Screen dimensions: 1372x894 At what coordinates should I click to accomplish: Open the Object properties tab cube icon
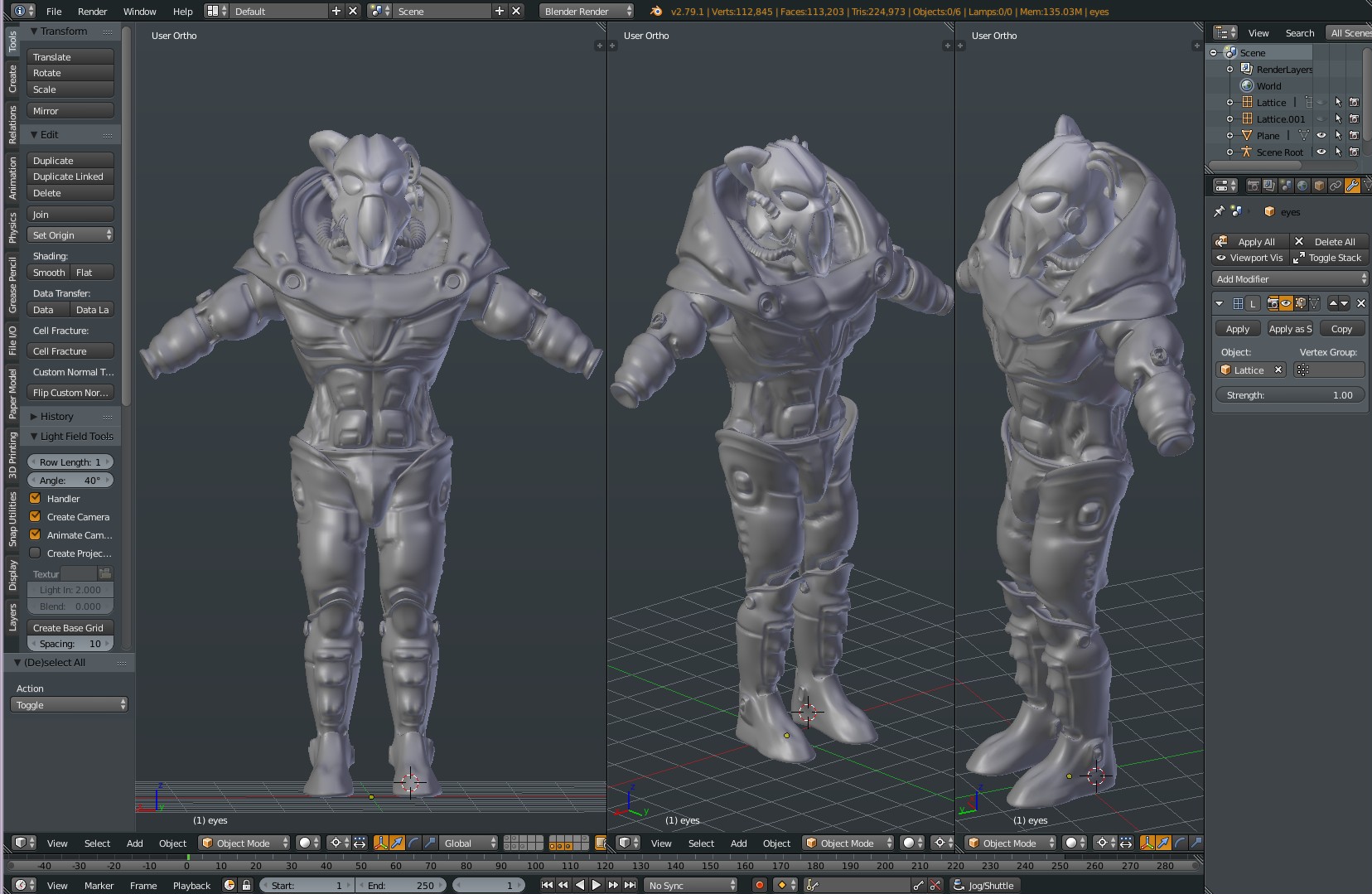tap(1319, 186)
